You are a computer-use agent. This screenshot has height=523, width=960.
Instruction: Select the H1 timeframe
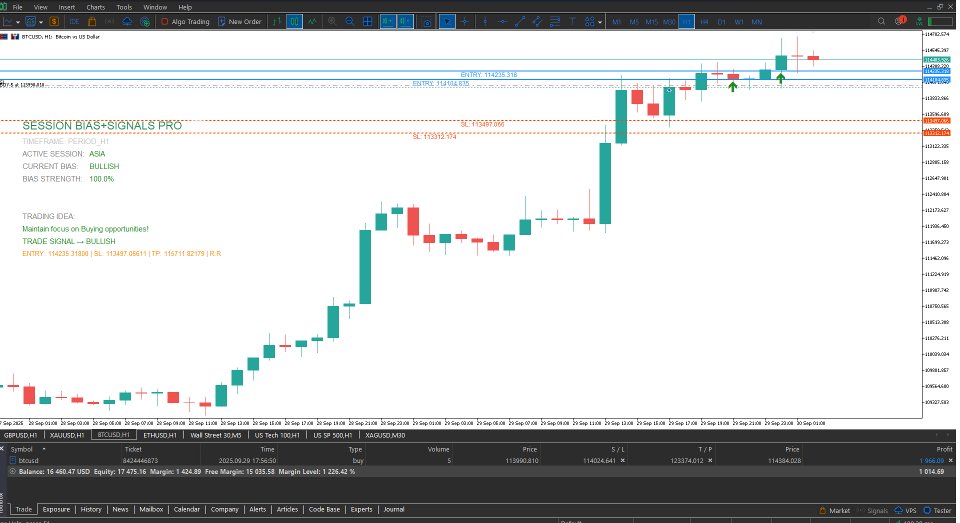(686, 21)
